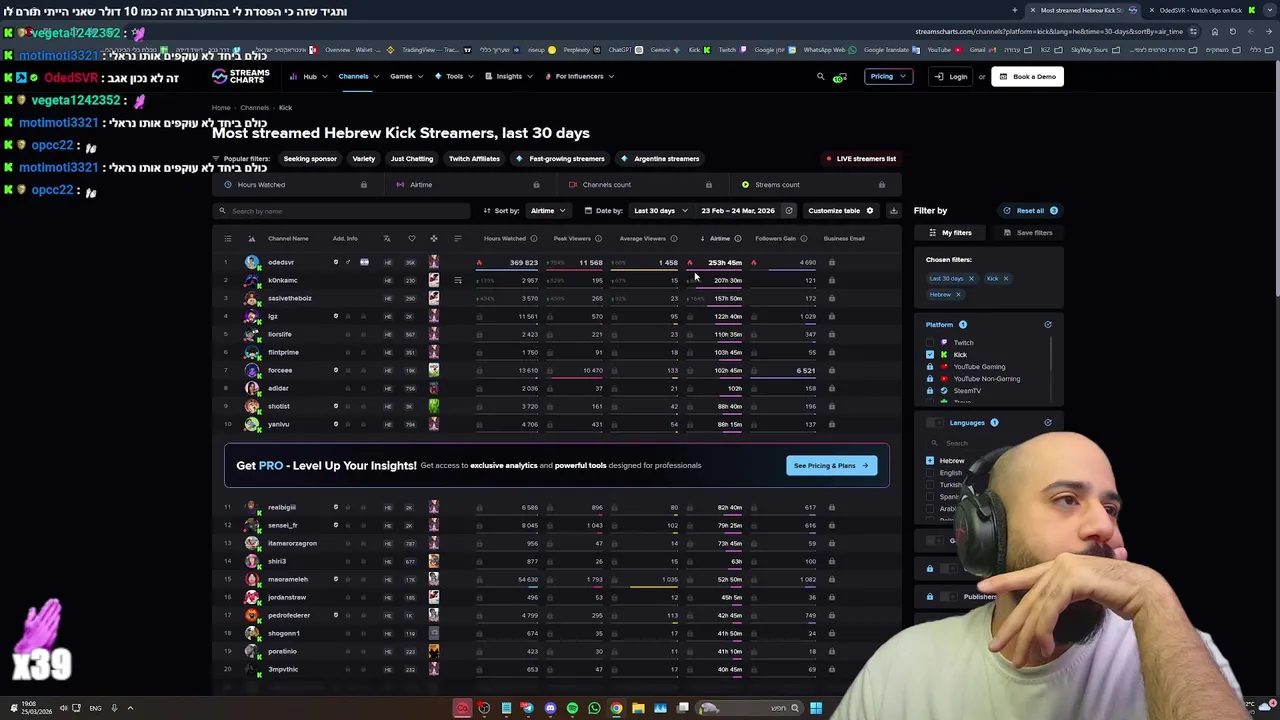Click locked YouTube Non-Gaming platform option
The width and height of the screenshot is (1280, 720).
click(x=973, y=379)
